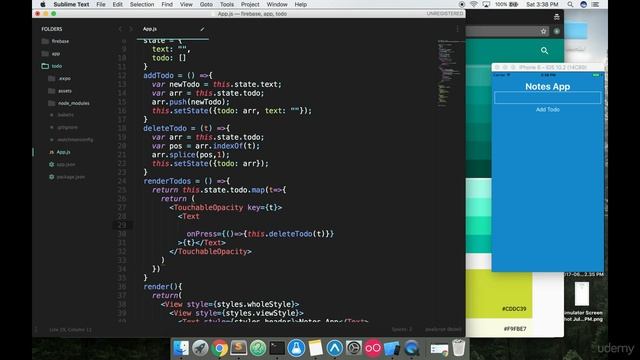Open QuickTime Player from the Dock
This screenshot has width=640, height=360.
click(x=411, y=348)
